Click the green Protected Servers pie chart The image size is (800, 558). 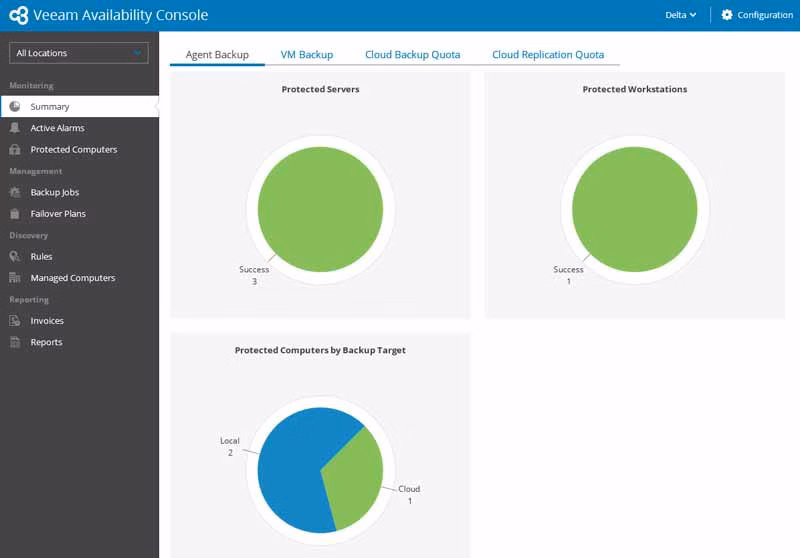click(320, 209)
